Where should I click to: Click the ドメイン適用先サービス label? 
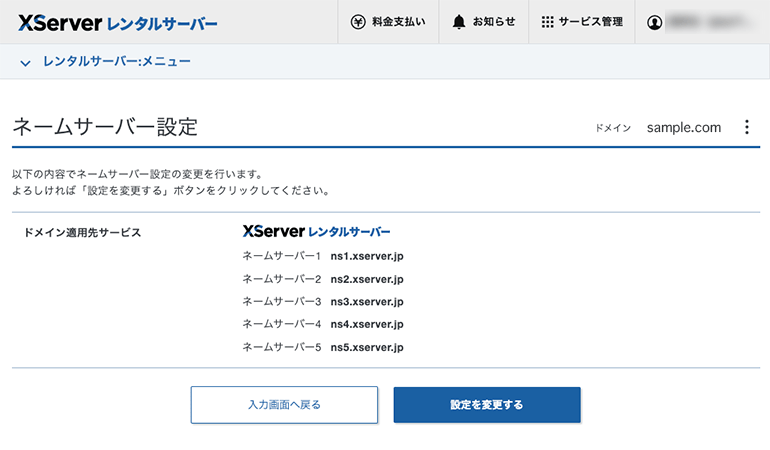click(82, 232)
